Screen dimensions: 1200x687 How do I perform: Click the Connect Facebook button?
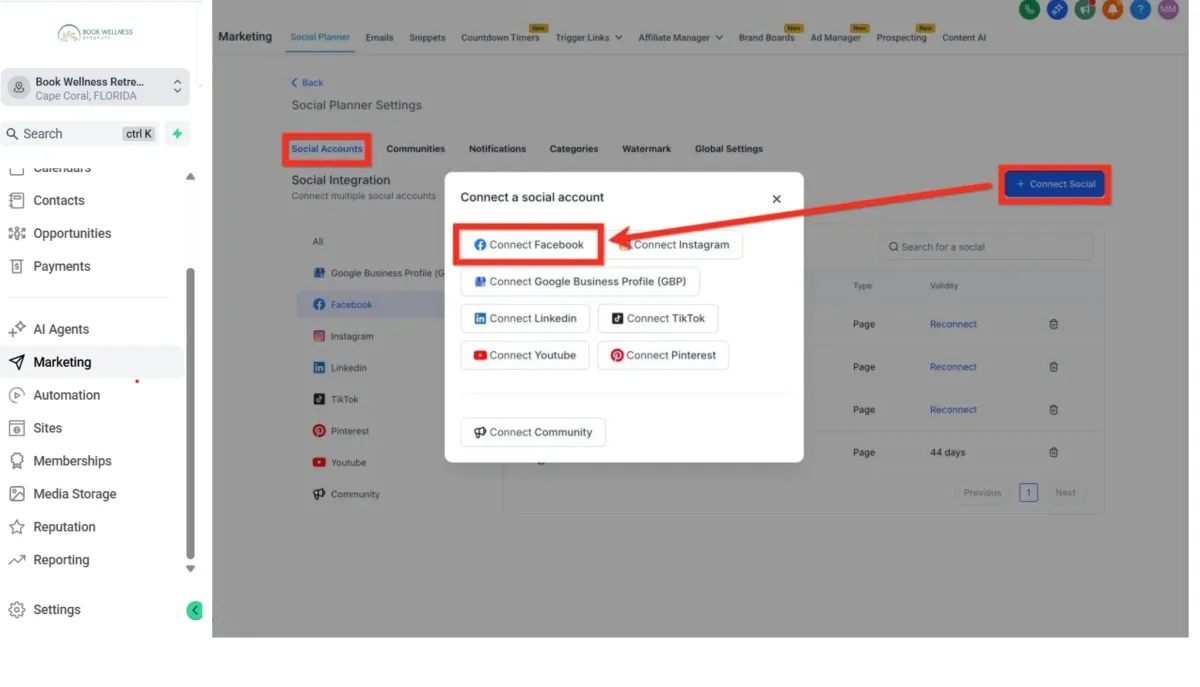(530, 245)
